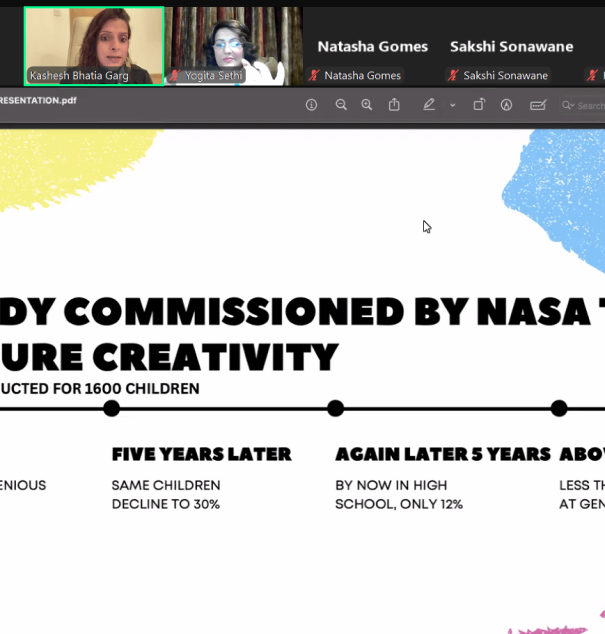
Task: Click the PRESENTATION.pdf window title
Action: 38,100
